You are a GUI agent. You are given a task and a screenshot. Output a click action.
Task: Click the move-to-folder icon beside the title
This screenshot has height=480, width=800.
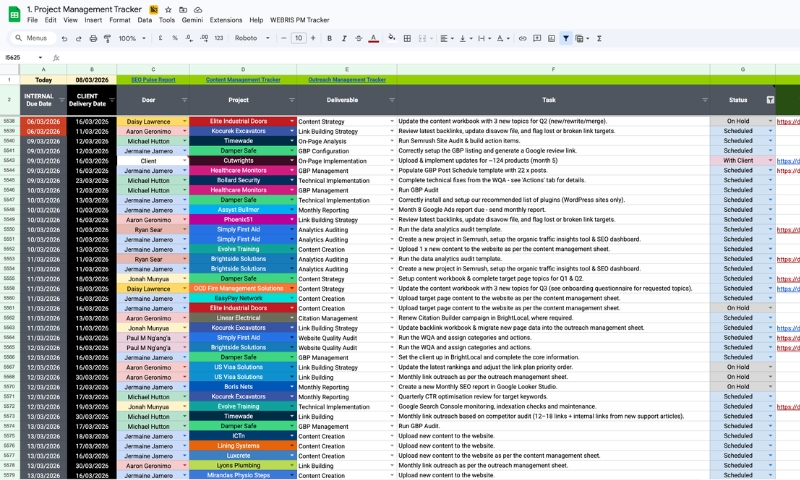pyautogui.click(x=183, y=10)
